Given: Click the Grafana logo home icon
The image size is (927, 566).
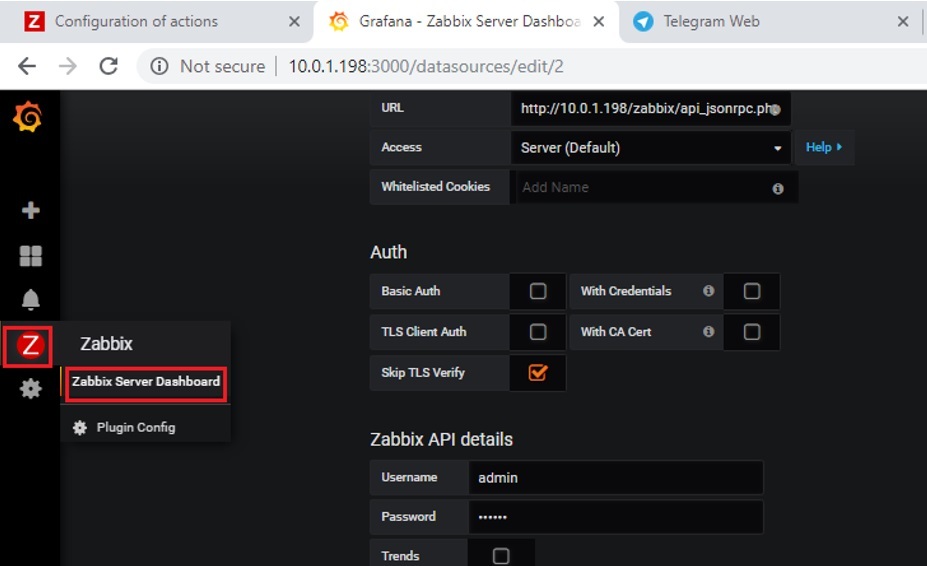Looking at the screenshot, I should point(28,118).
